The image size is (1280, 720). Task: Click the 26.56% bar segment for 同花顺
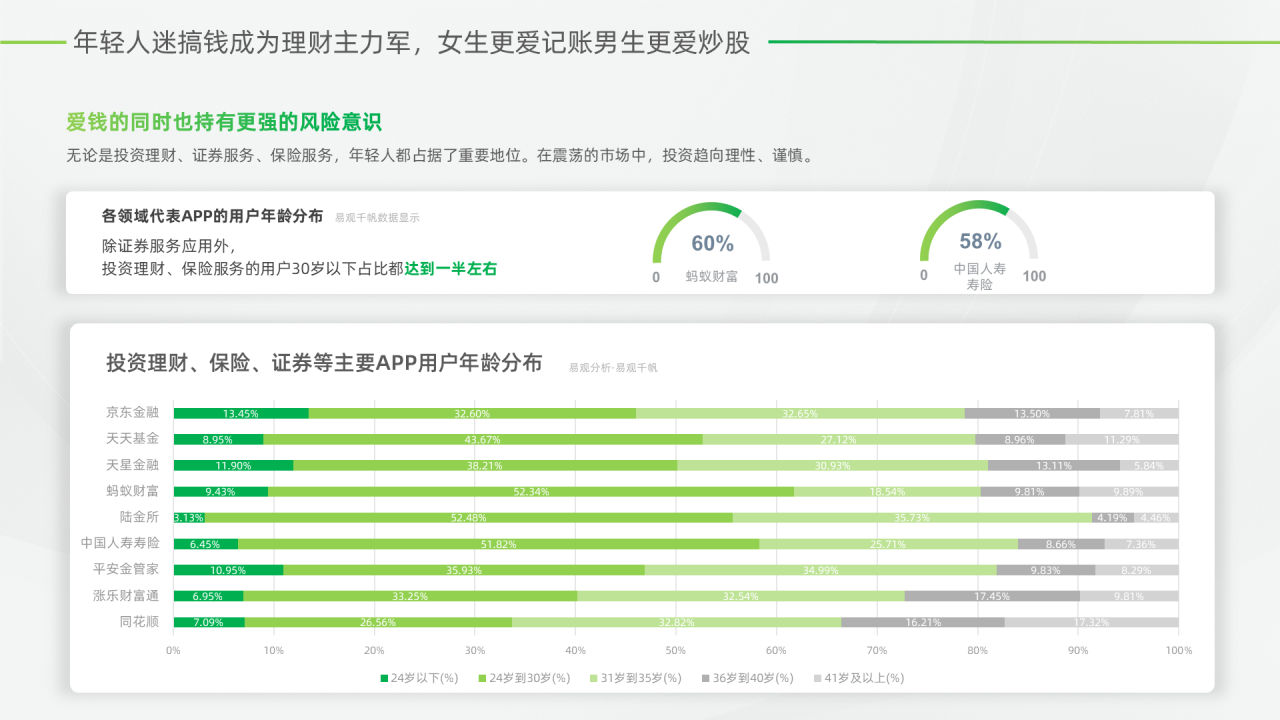click(x=378, y=622)
